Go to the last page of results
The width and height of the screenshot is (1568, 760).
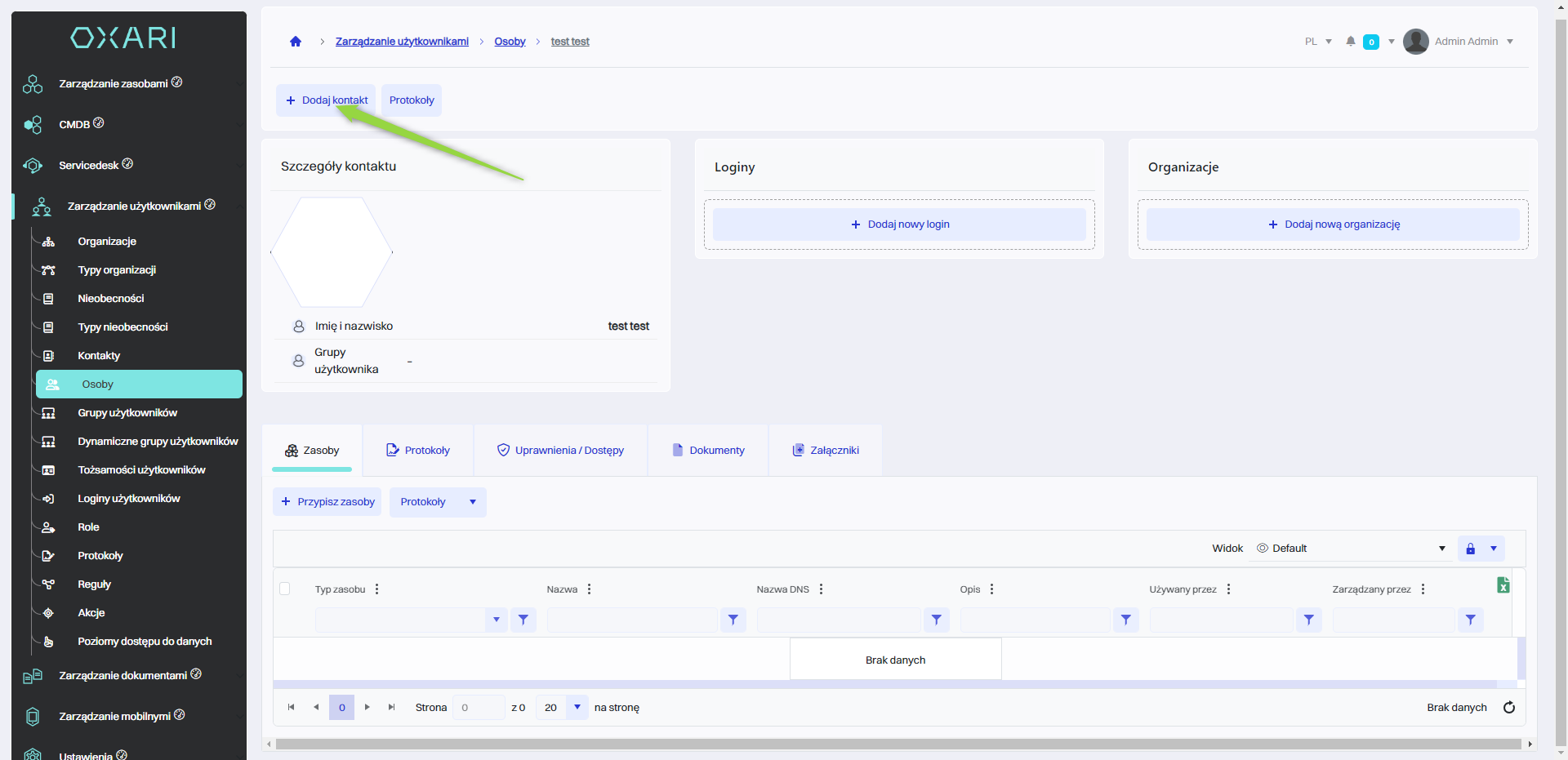[x=392, y=708]
